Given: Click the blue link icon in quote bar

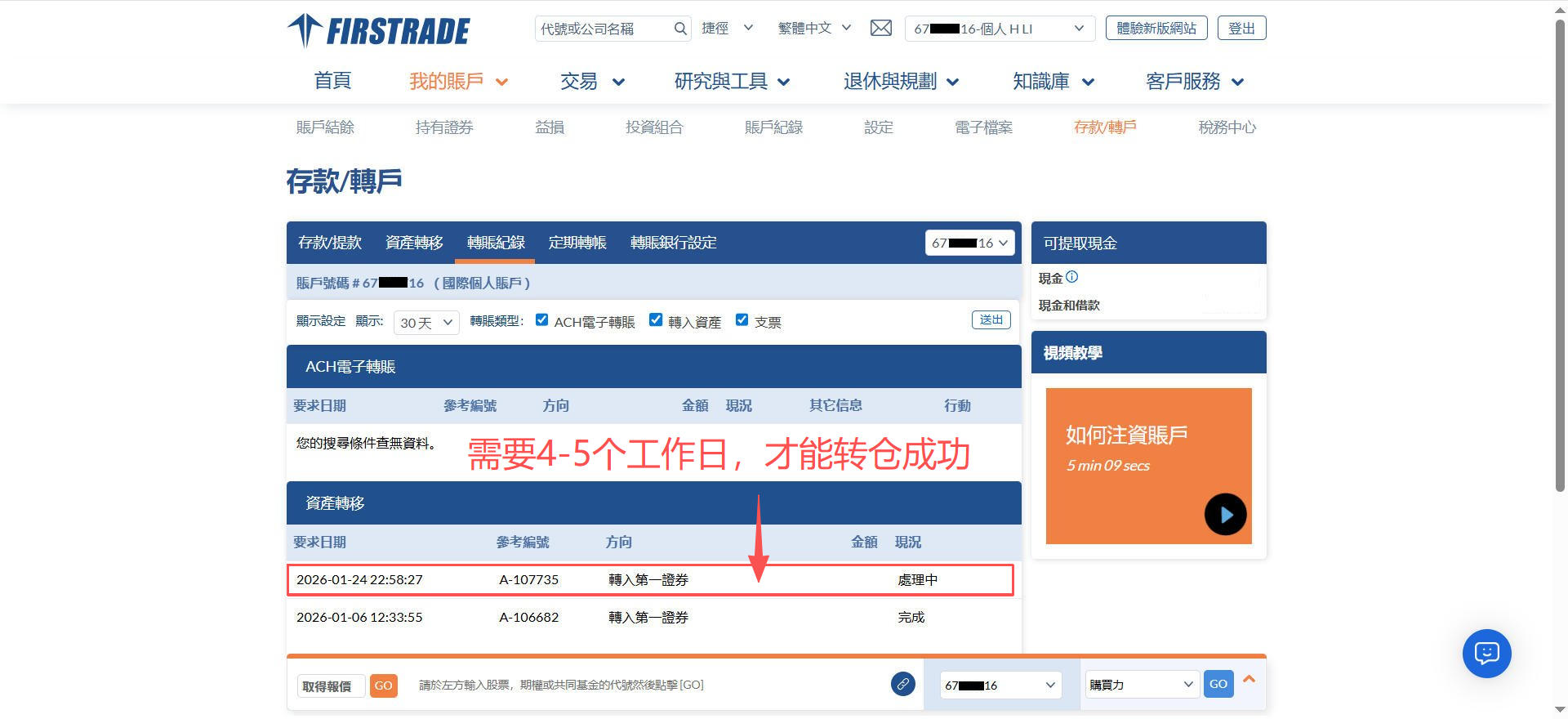Looking at the screenshot, I should coord(902,685).
